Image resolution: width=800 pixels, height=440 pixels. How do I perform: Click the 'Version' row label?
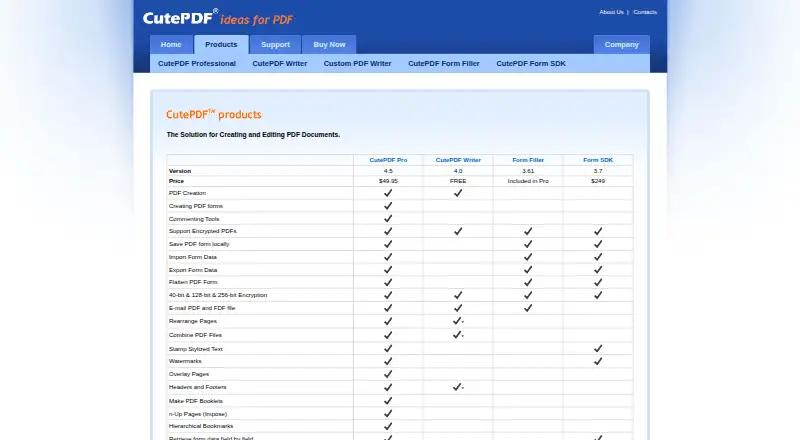tap(180, 171)
